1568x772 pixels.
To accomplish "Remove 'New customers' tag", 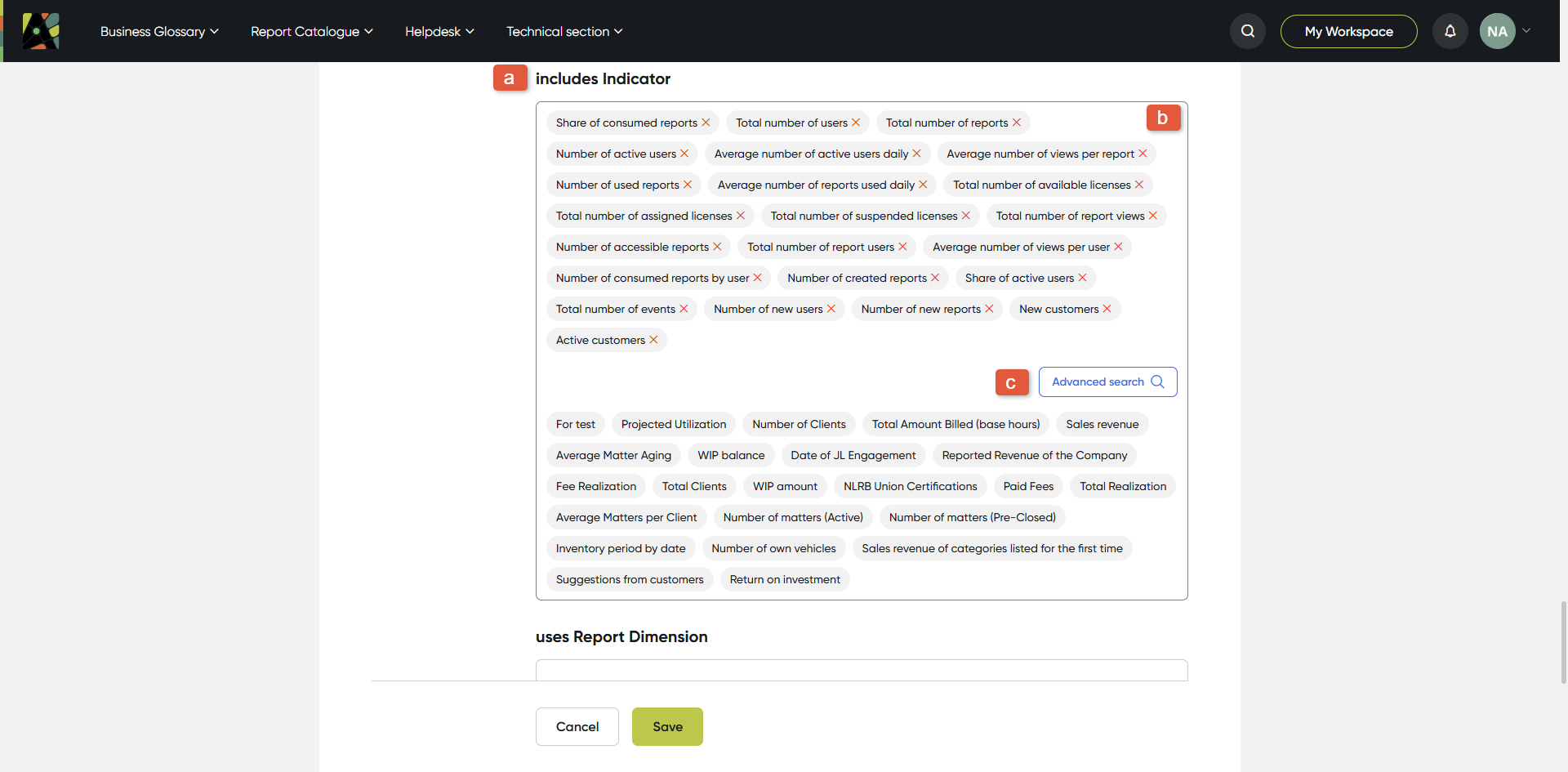I will point(1107,309).
